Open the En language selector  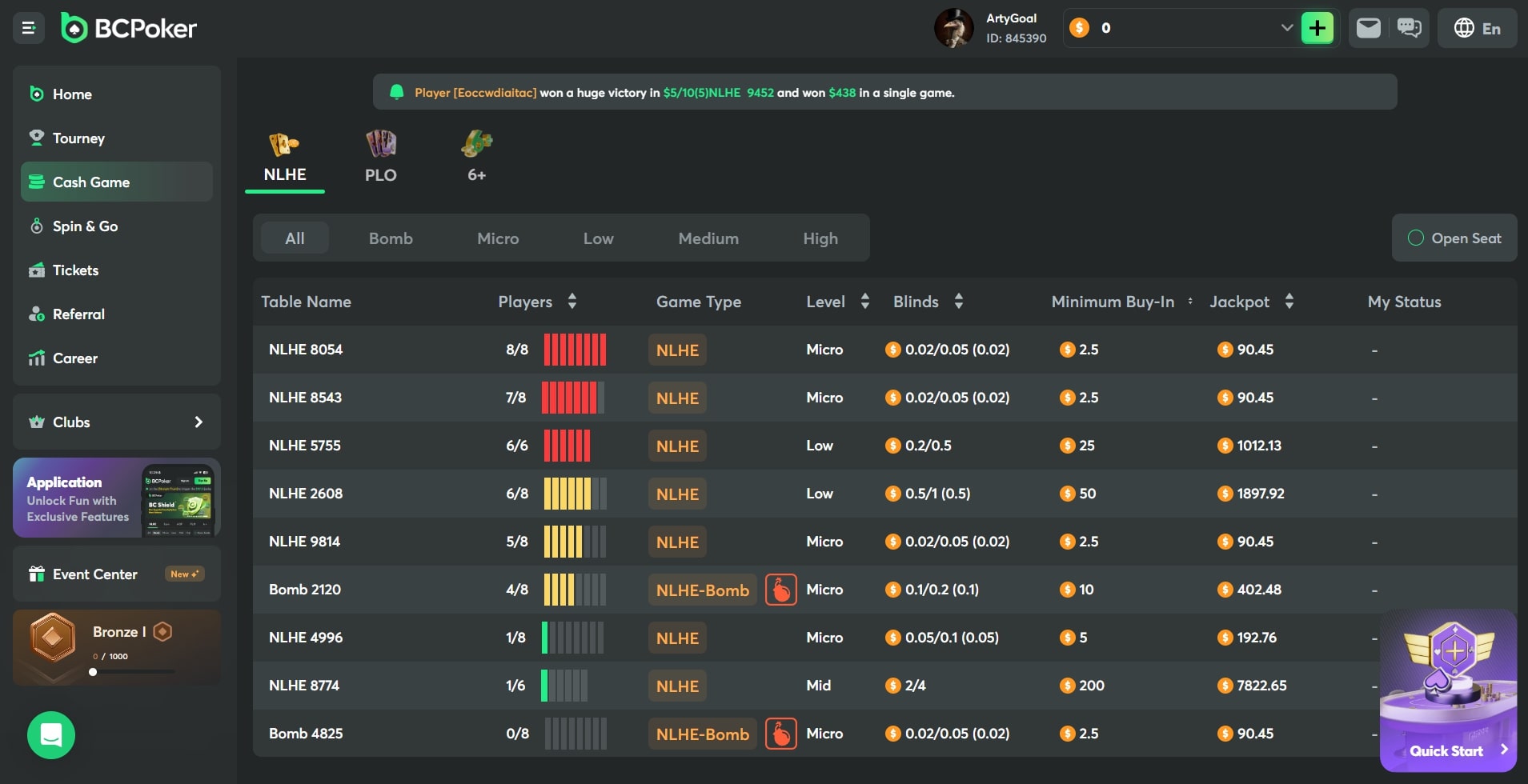tap(1477, 29)
